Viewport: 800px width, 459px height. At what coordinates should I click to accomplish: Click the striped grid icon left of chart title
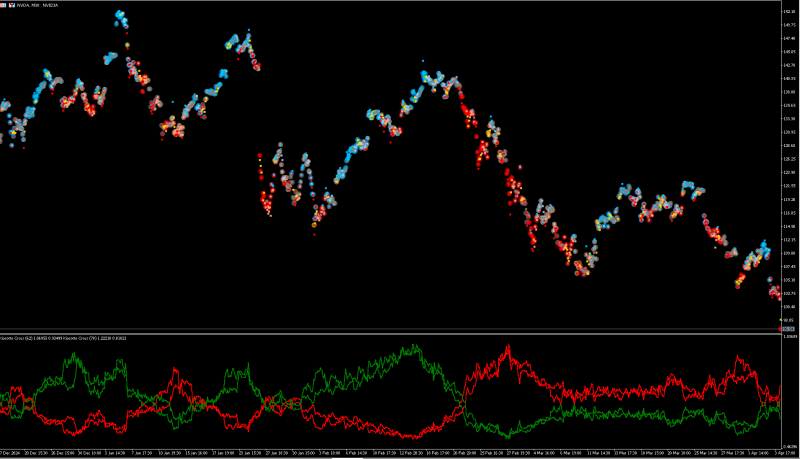(x=3, y=5)
